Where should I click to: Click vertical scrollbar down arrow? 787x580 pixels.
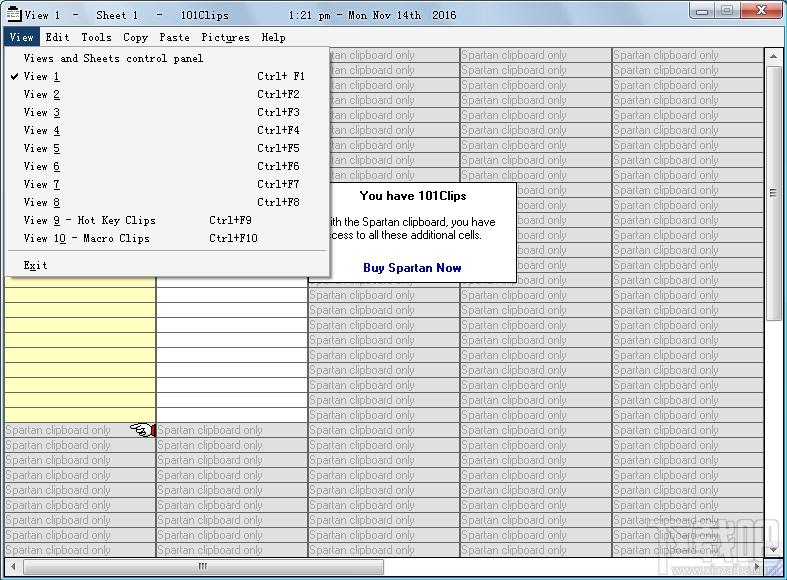pos(773,549)
